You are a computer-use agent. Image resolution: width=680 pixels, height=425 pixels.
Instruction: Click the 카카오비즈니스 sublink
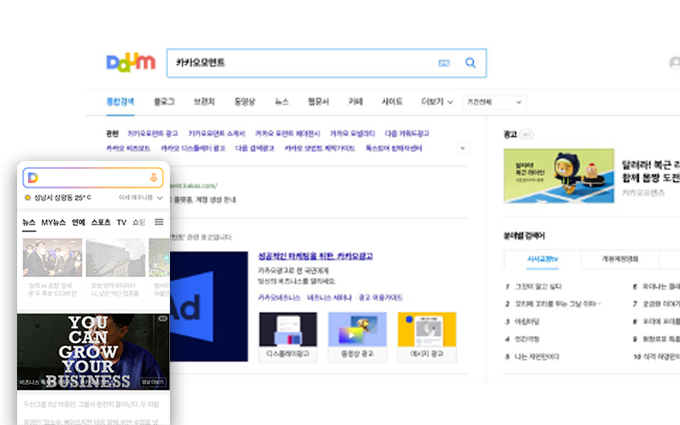pyautogui.click(x=279, y=298)
